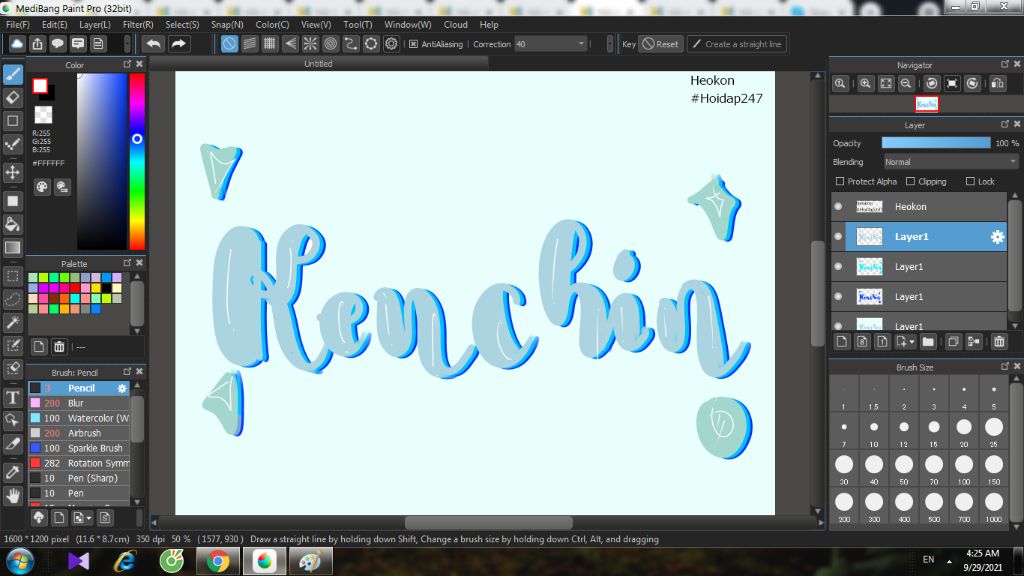Add a new layer in Layer panel
This screenshot has width=1024, height=576.
[842, 342]
